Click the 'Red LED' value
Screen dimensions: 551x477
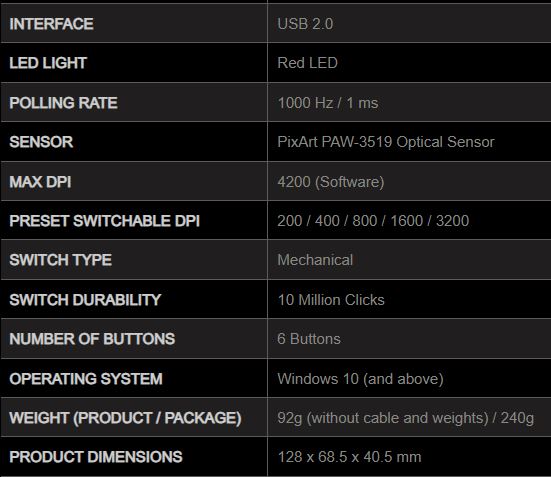307,63
